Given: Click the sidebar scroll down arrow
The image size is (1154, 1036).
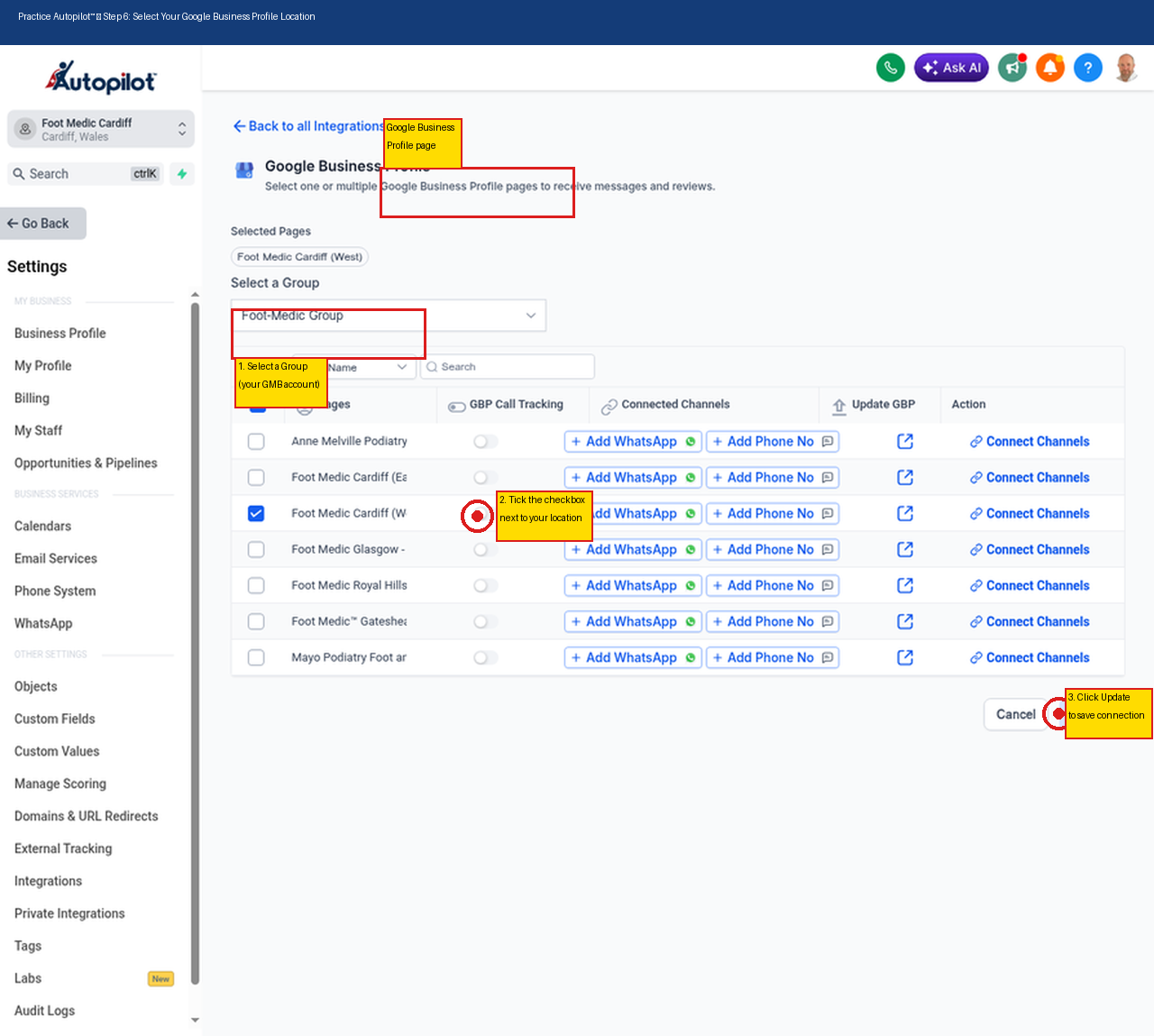Looking at the screenshot, I should 195,1021.
